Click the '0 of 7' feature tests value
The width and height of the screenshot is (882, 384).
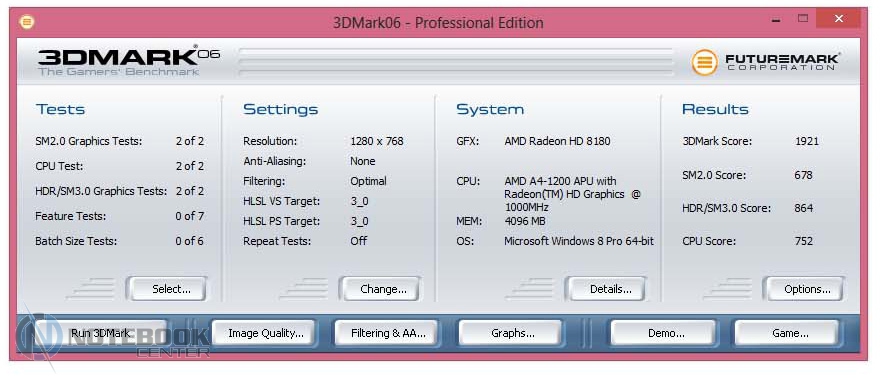point(190,216)
